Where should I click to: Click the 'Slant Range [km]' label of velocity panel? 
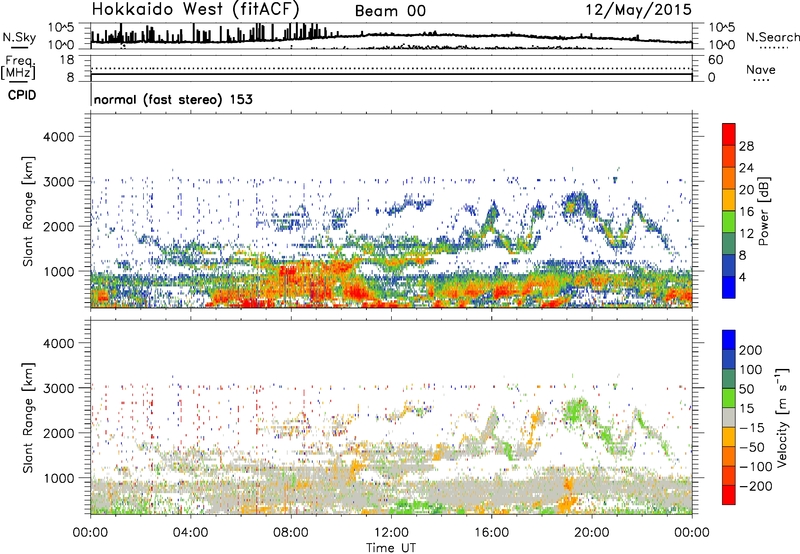tap(28, 417)
